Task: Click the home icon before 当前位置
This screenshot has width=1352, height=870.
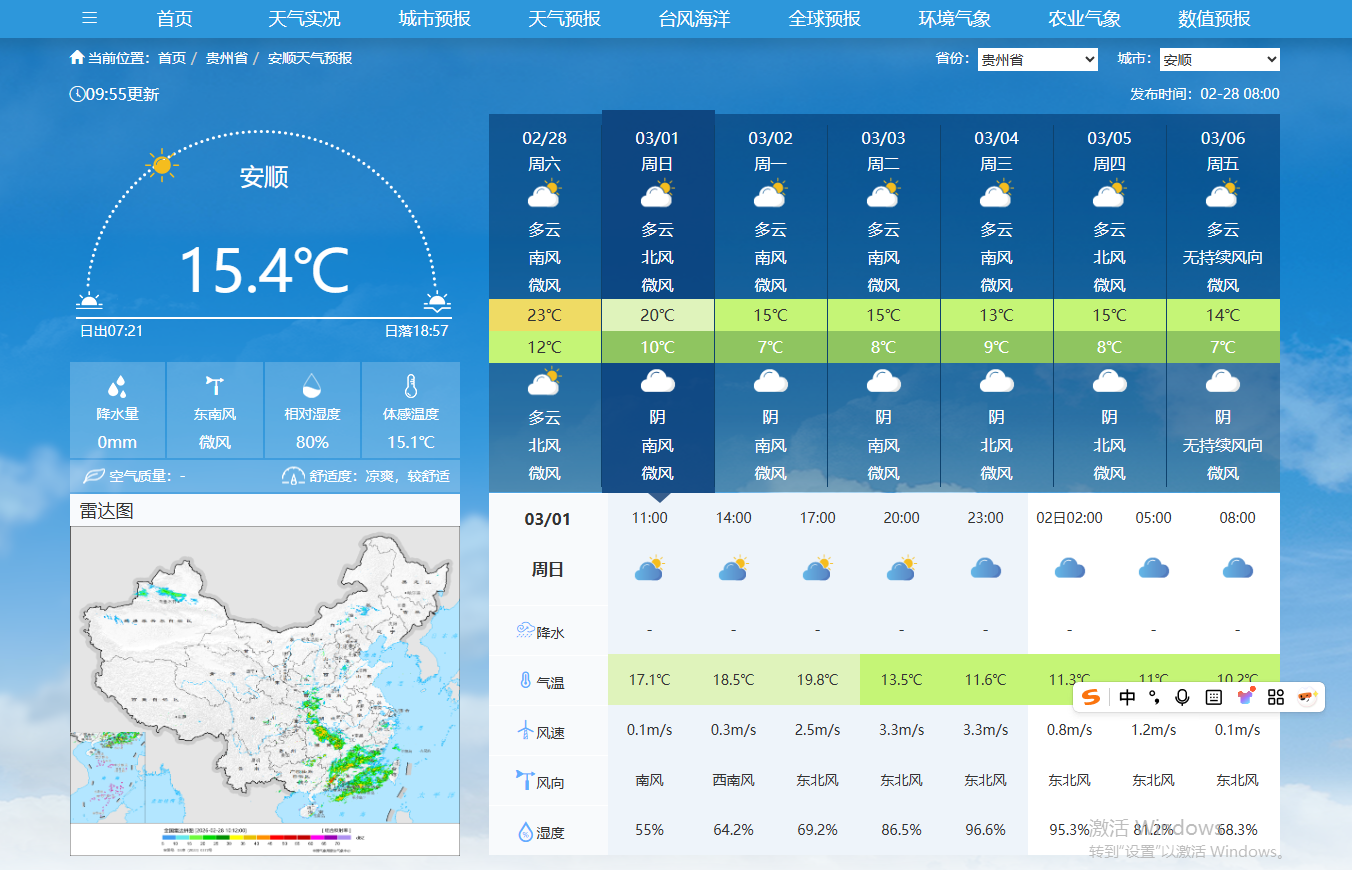Action: tap(77, 57)
